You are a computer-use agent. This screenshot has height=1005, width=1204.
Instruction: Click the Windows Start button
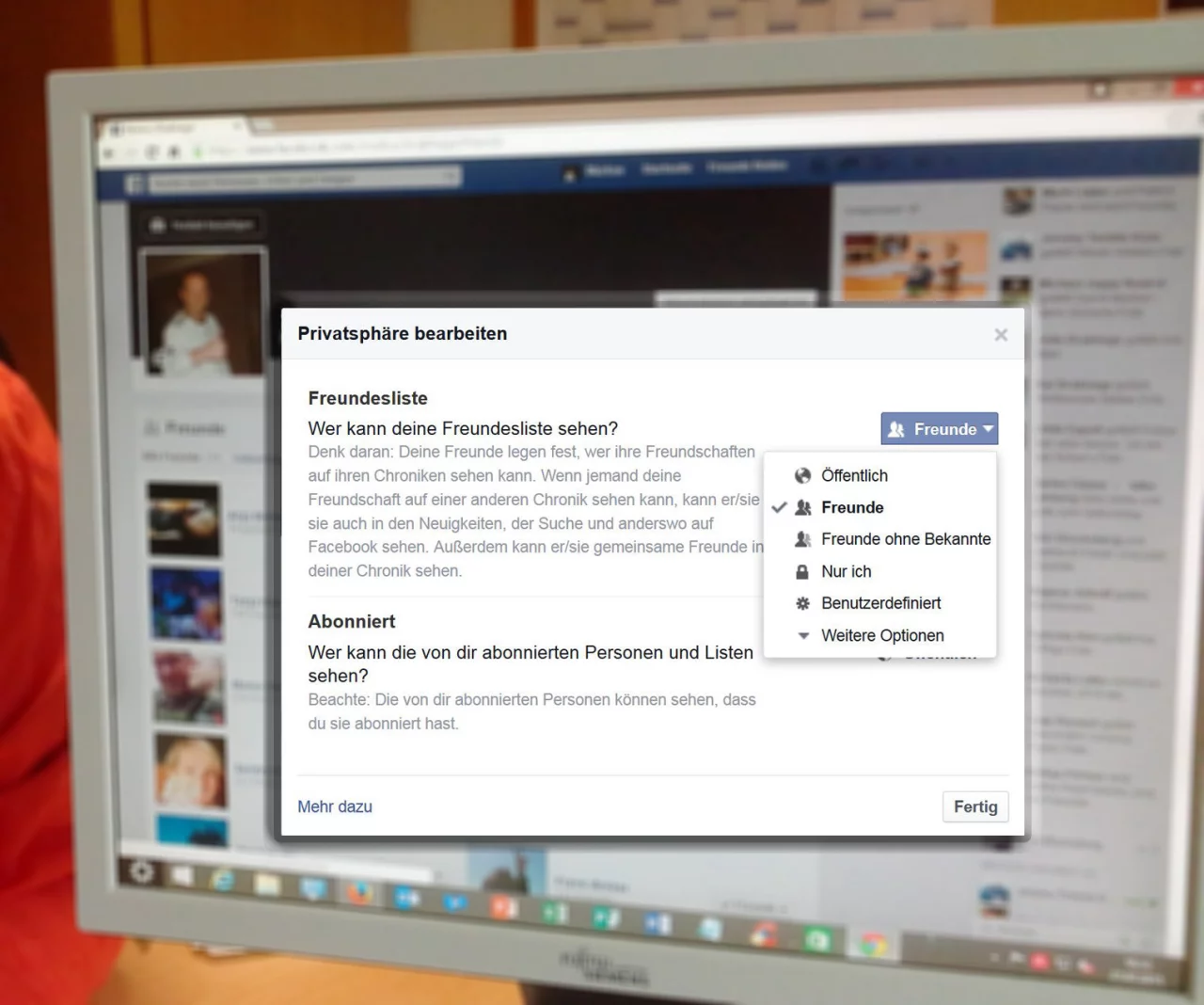click(142, 871)
